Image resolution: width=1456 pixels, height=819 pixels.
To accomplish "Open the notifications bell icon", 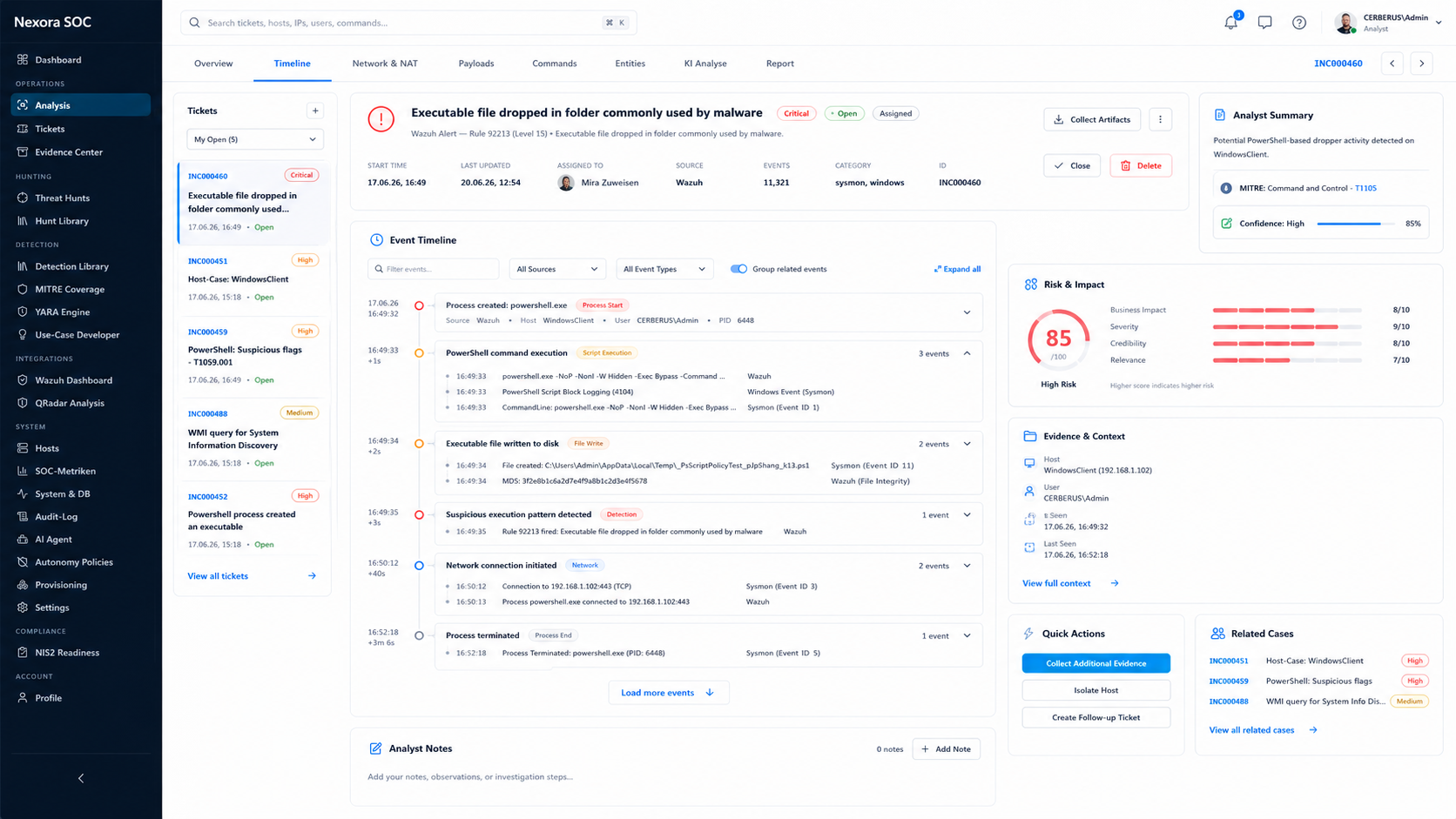I will 1230,23.
